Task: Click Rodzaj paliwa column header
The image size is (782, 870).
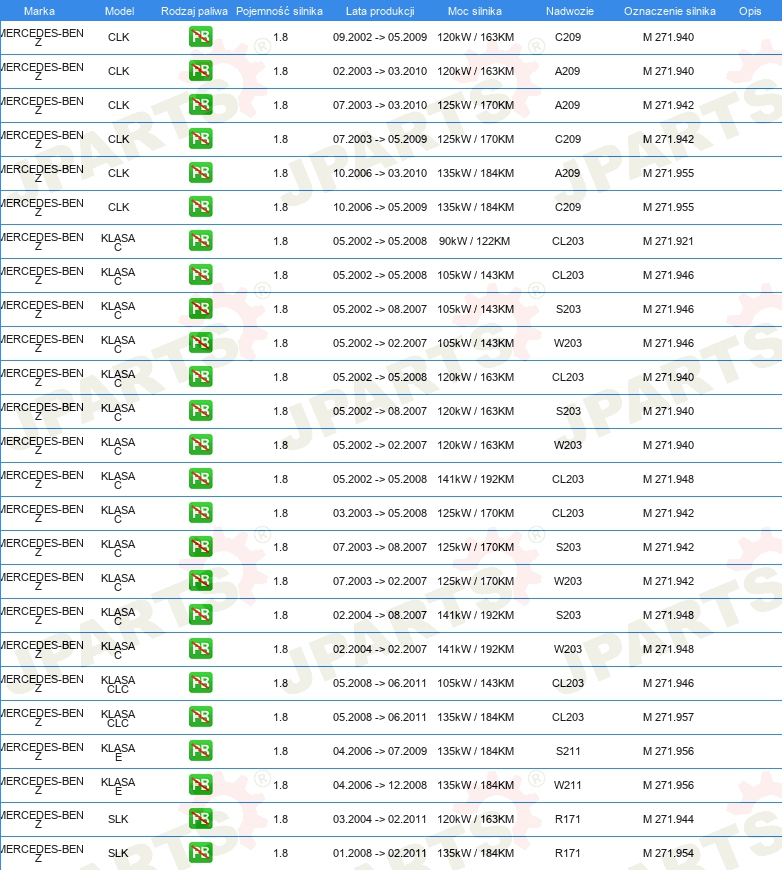Action: [x=194, y=11]
